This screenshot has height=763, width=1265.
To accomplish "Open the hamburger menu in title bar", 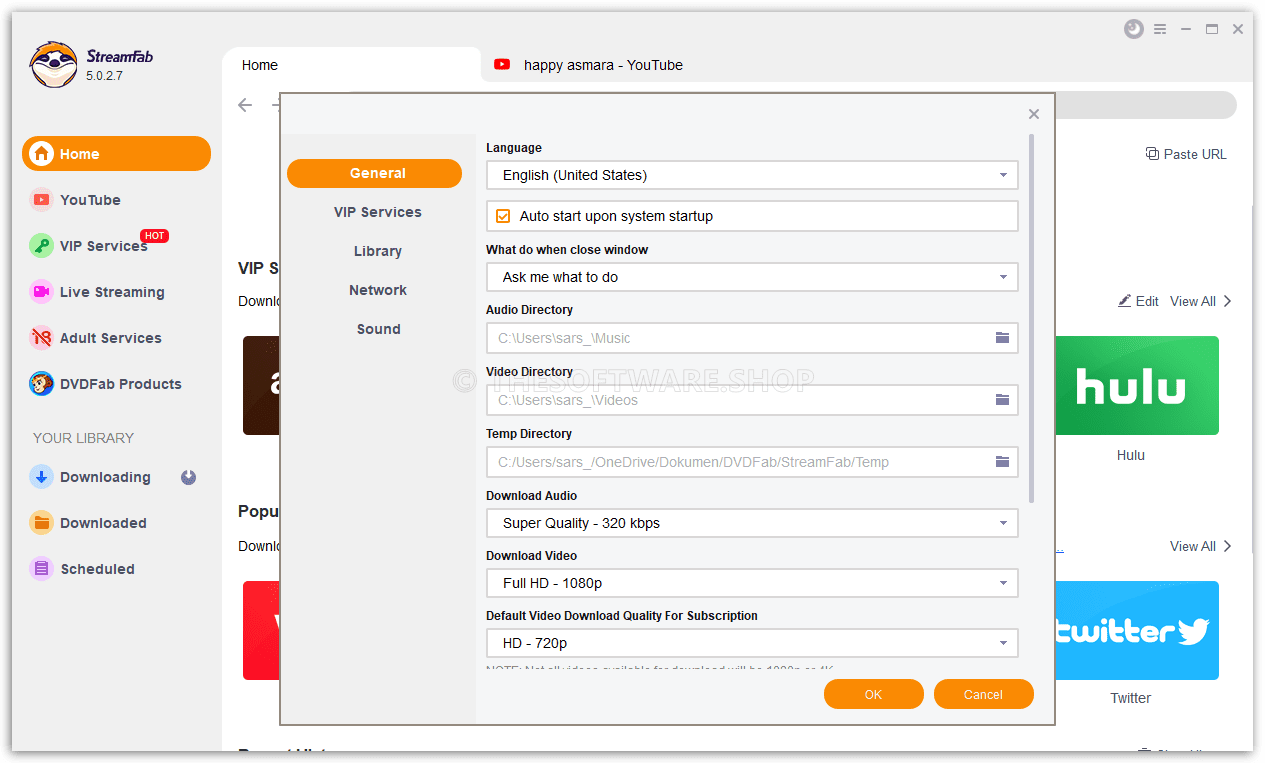I will 1160,29.
